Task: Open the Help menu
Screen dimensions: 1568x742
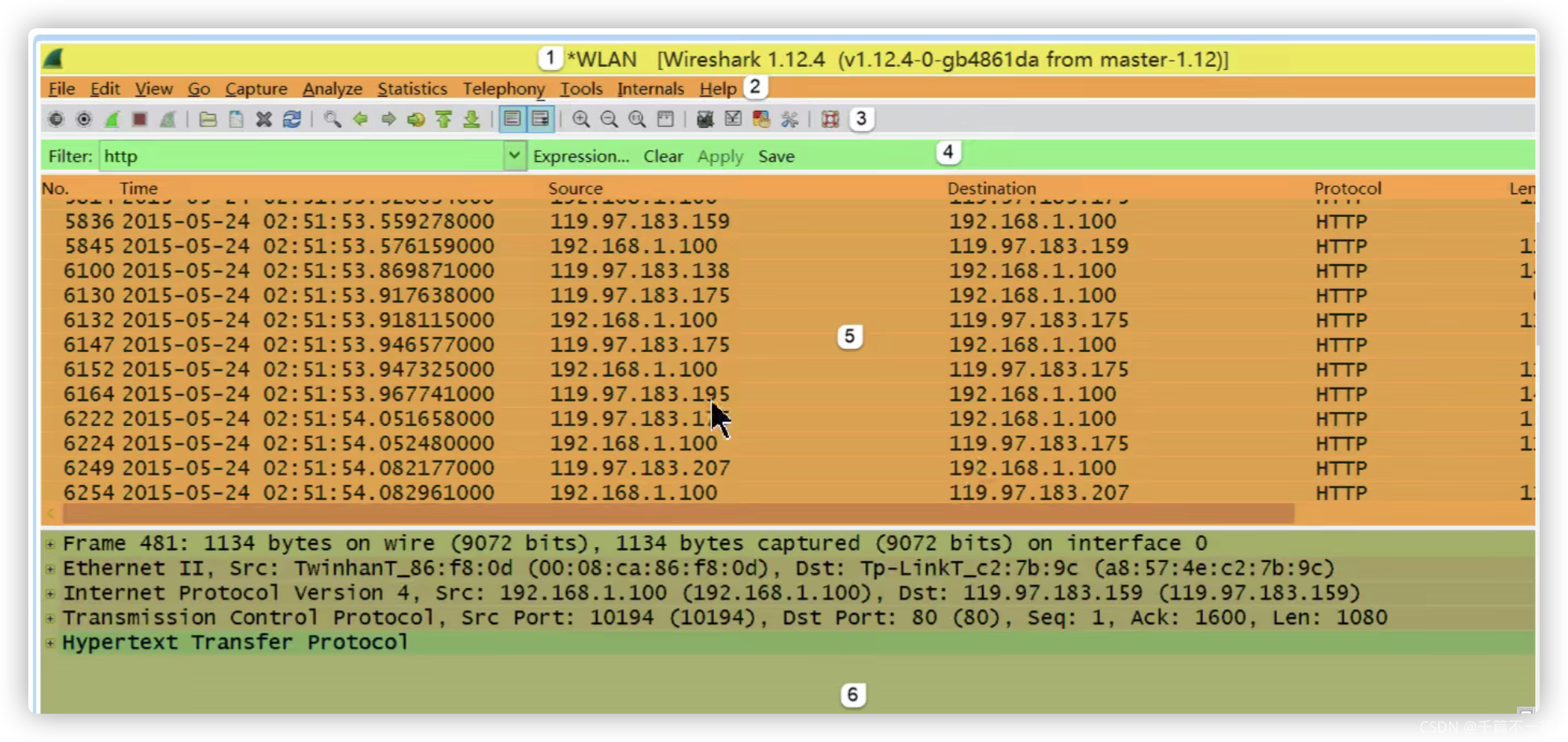Action: click(x=717, y=89)
